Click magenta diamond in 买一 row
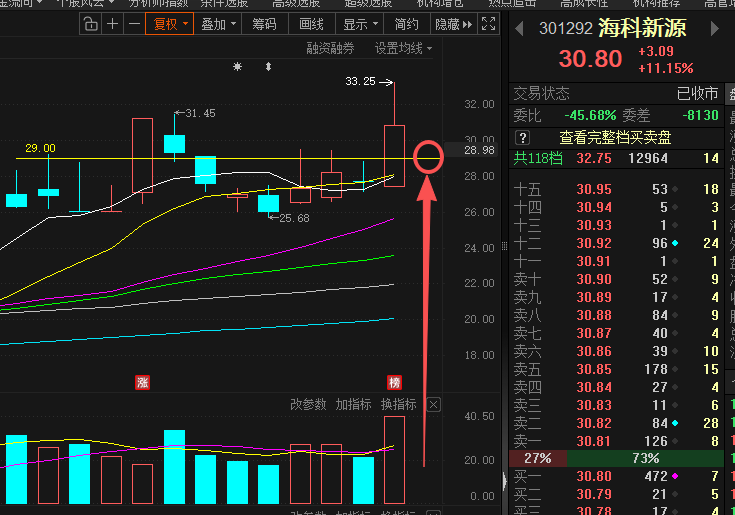The width and height of the screenshot is (735, 515). click(x=675, y=476)
